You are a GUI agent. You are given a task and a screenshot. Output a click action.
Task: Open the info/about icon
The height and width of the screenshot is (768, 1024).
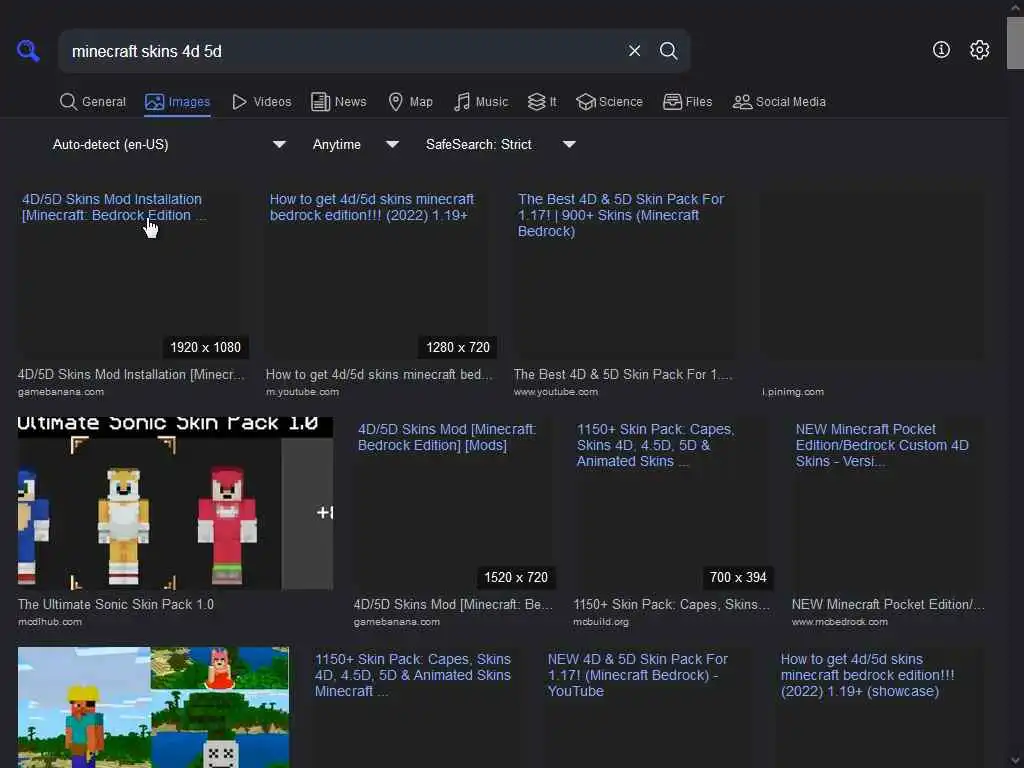click(x=941, y=50)
